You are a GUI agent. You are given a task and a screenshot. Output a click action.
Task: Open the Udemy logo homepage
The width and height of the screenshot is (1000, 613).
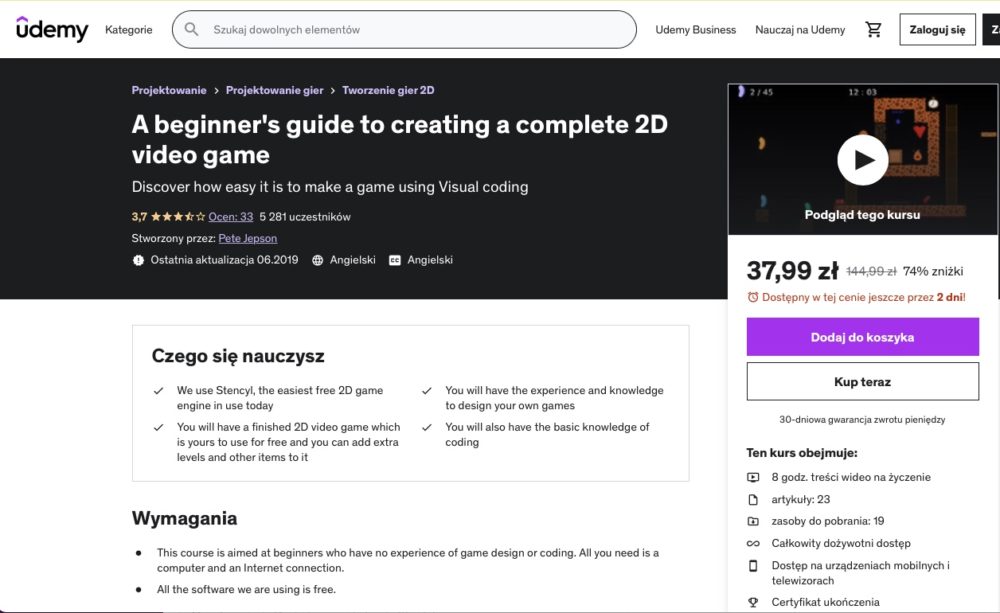[52, 29]
